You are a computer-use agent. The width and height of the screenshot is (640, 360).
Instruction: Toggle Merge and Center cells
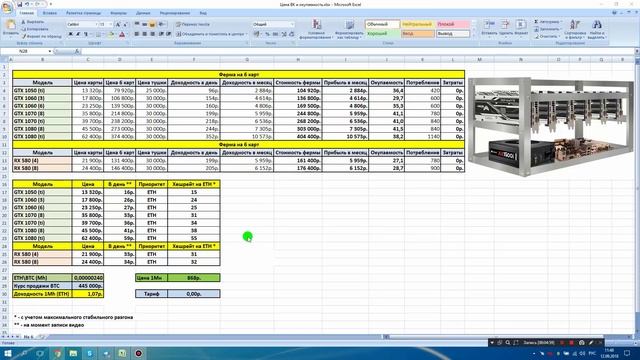tap(211, 34)
